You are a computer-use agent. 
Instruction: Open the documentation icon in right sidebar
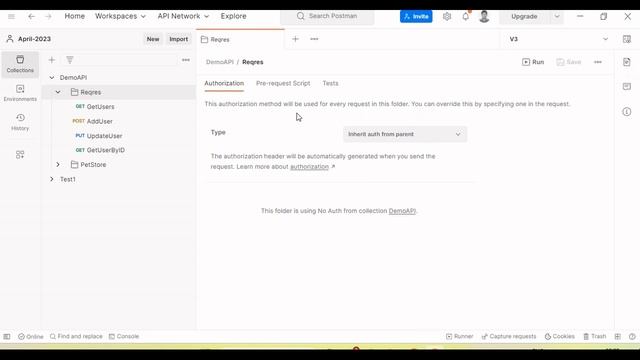click(627, 62)
